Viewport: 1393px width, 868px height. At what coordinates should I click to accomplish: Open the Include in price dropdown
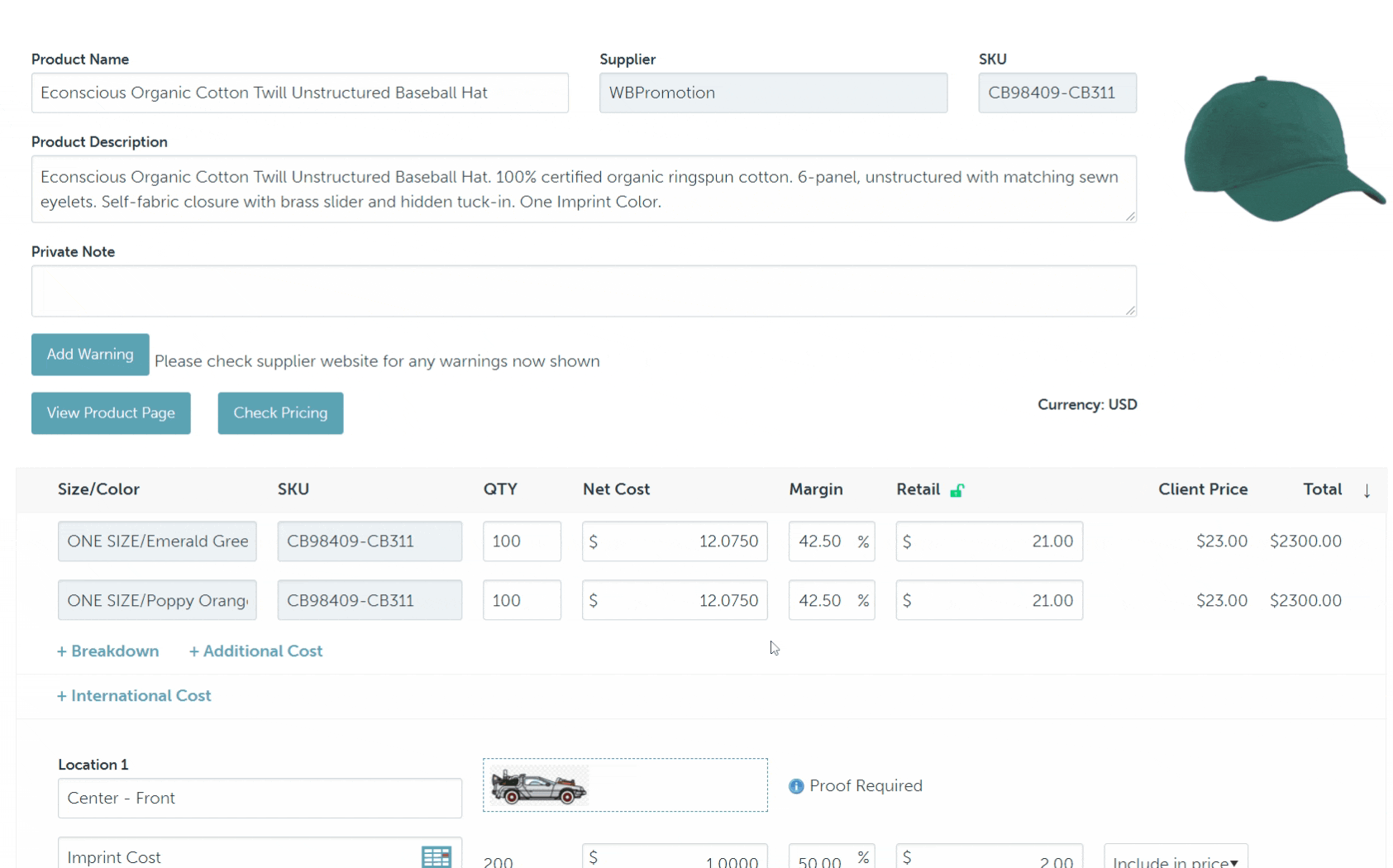(1175, 860)
